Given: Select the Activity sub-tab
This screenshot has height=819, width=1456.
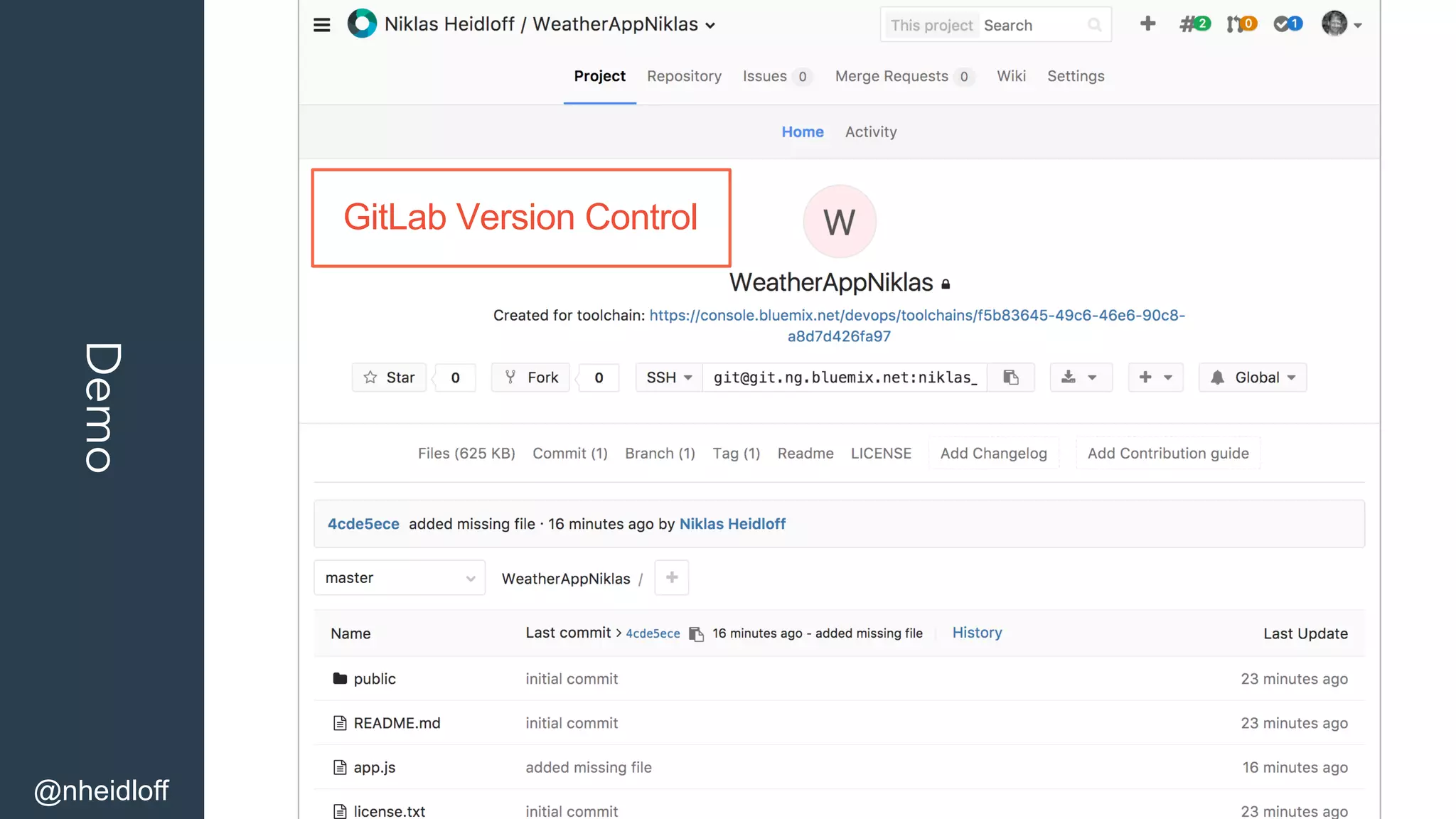Looking at the screenshot, I should coord(871,132).
